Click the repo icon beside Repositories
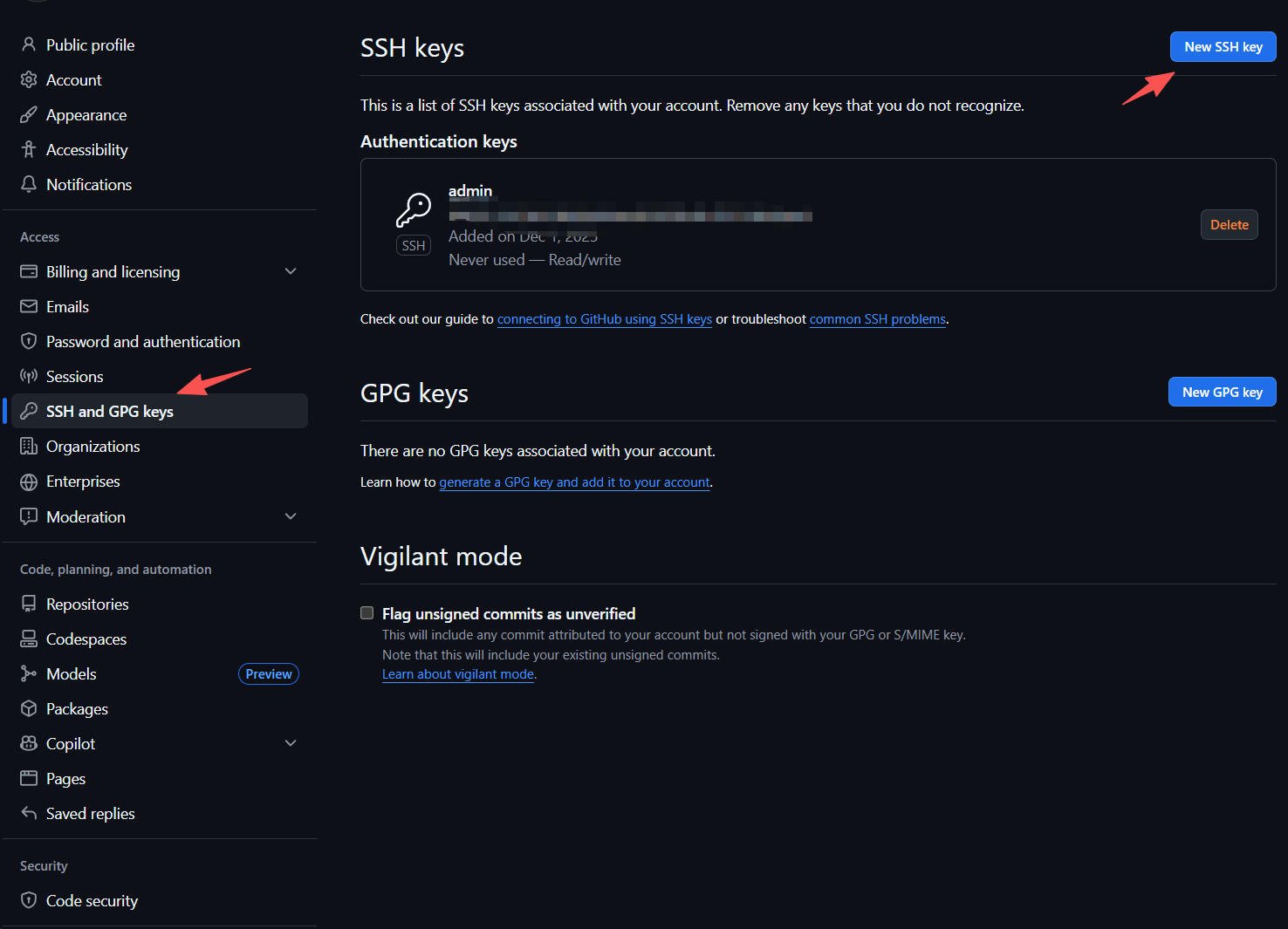 [29, 604]
